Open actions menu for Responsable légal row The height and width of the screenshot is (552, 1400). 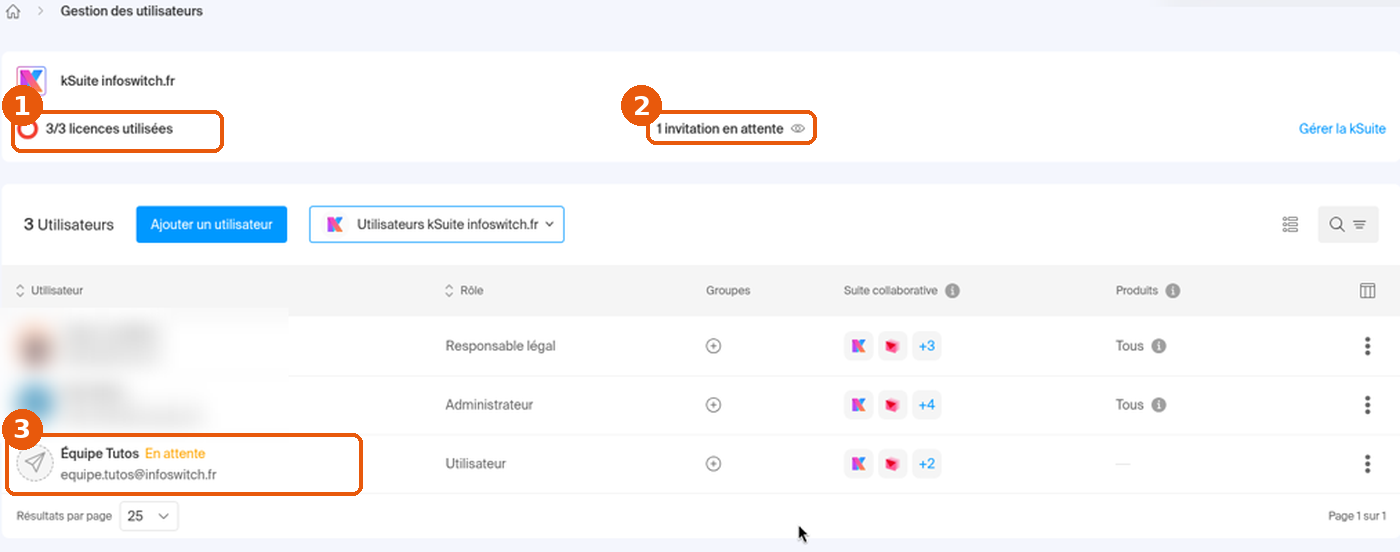(x=1367, y=346)
